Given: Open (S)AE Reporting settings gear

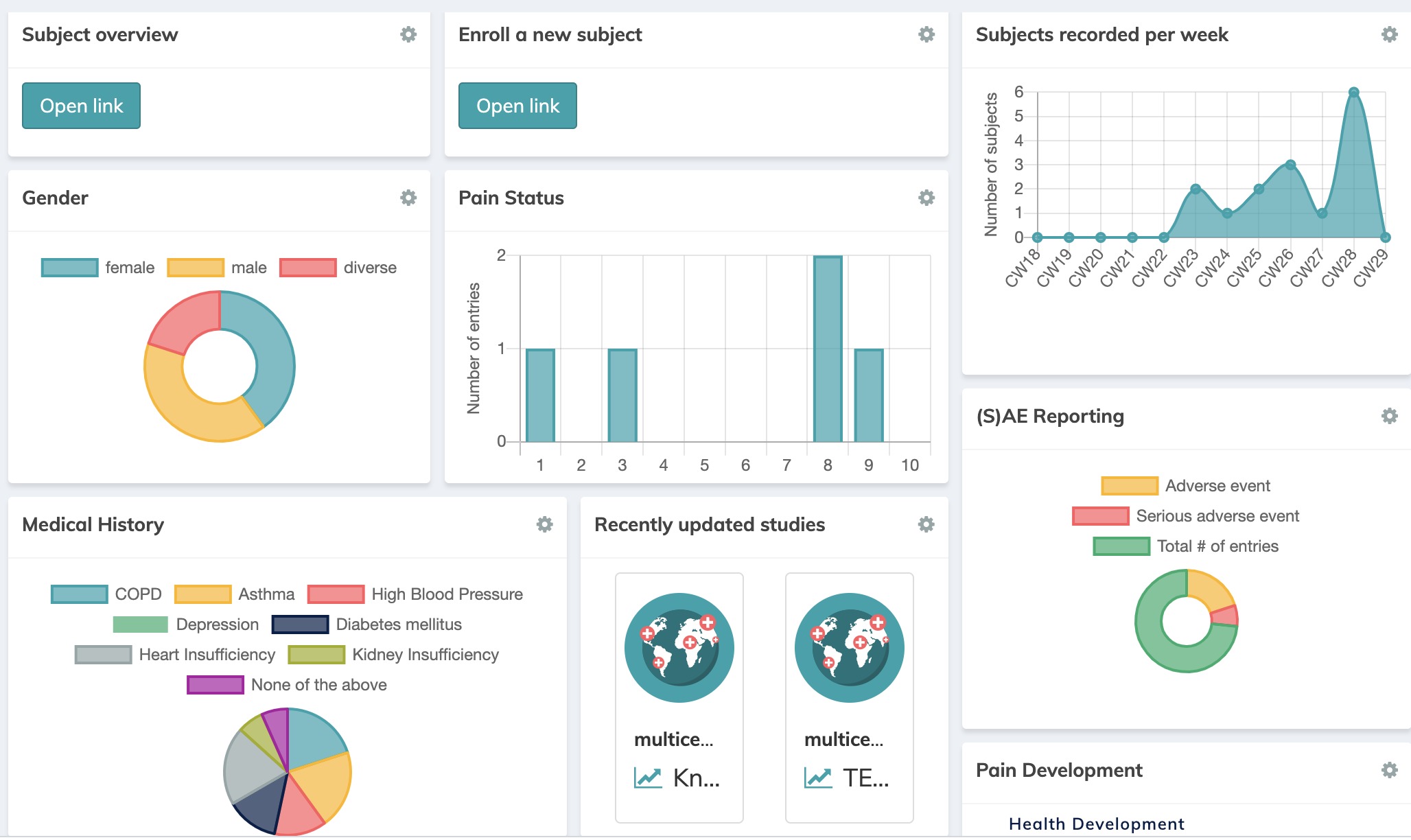Looking at the screenshot, I should 1389,416.
